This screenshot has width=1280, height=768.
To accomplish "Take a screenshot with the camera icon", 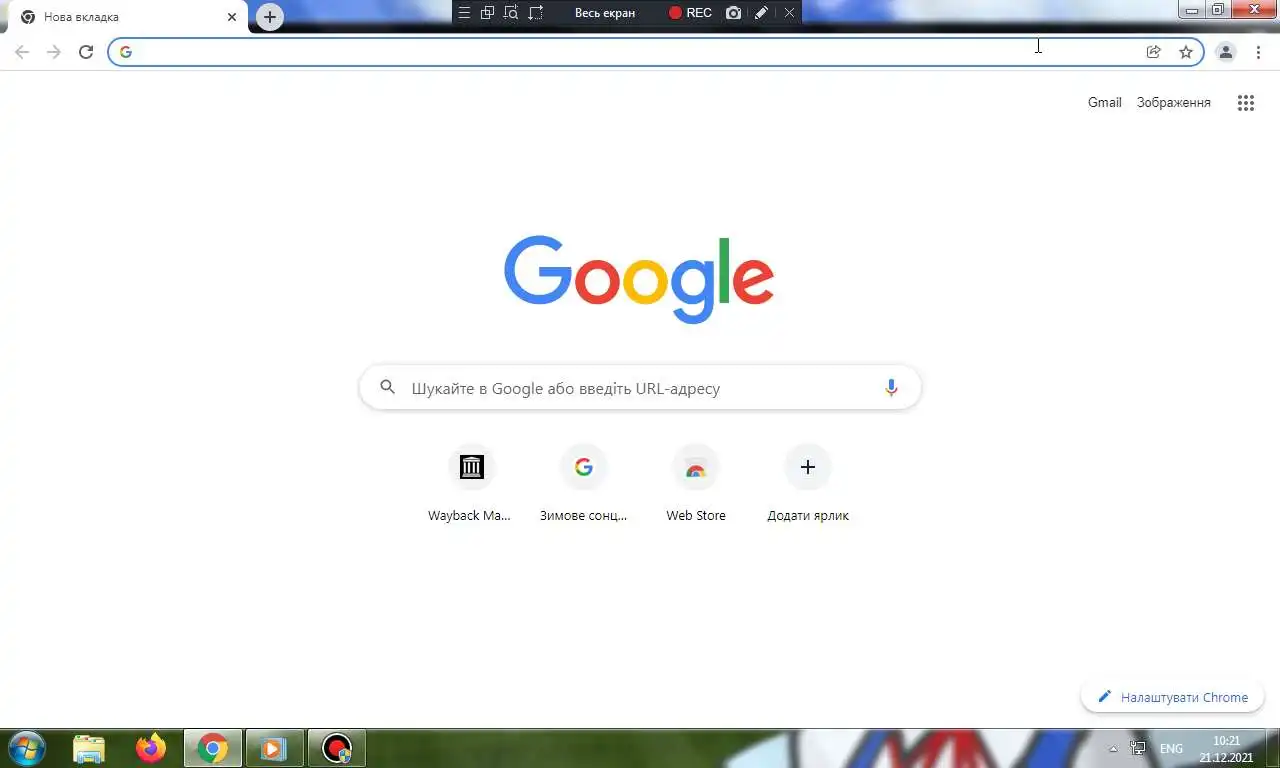I will [x=734, y=13].
